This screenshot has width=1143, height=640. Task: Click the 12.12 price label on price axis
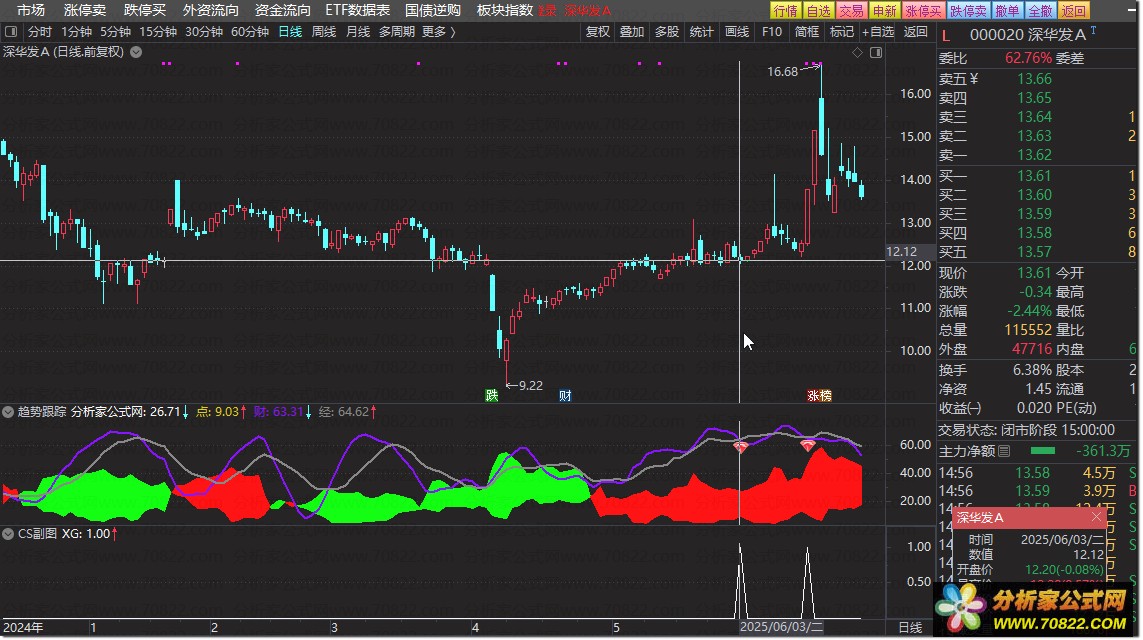pos(902,251)
